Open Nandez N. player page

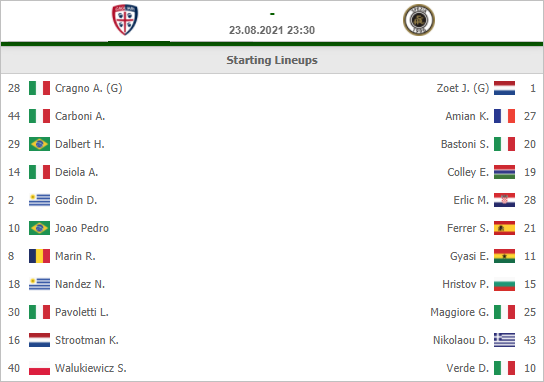80,284
